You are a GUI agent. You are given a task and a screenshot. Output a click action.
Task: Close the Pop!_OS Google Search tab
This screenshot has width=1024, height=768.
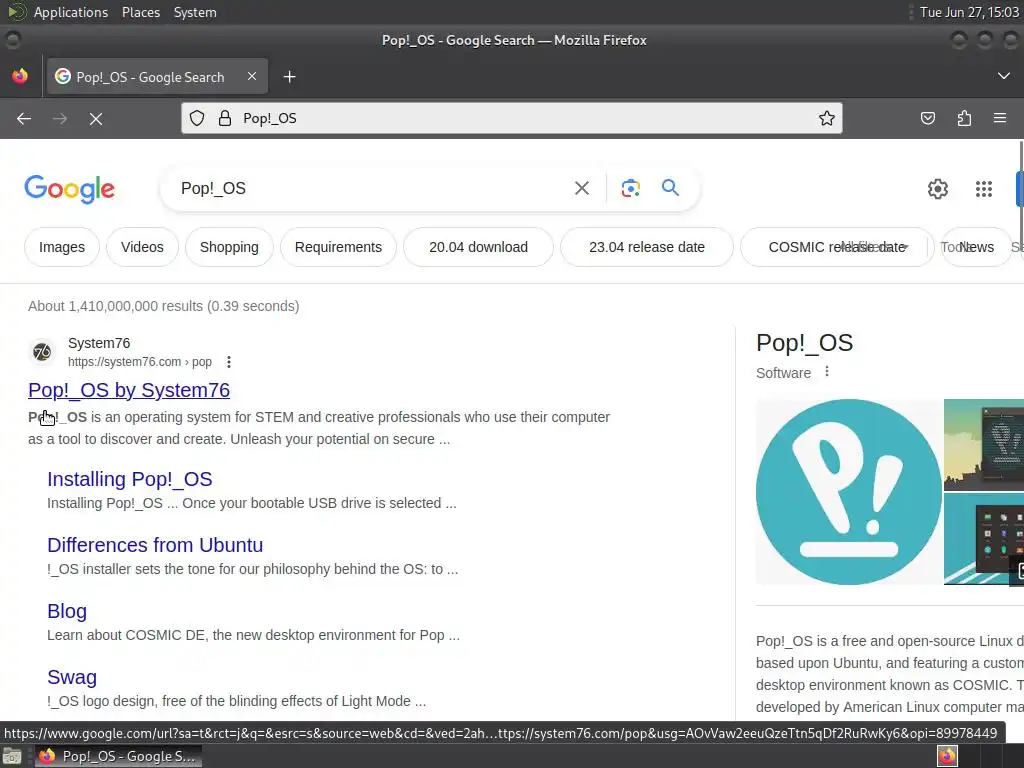[252, 76]
